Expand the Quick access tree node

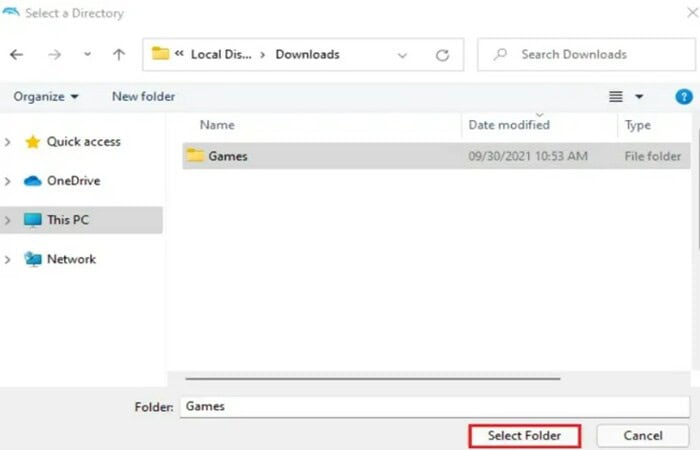(8, 142)
